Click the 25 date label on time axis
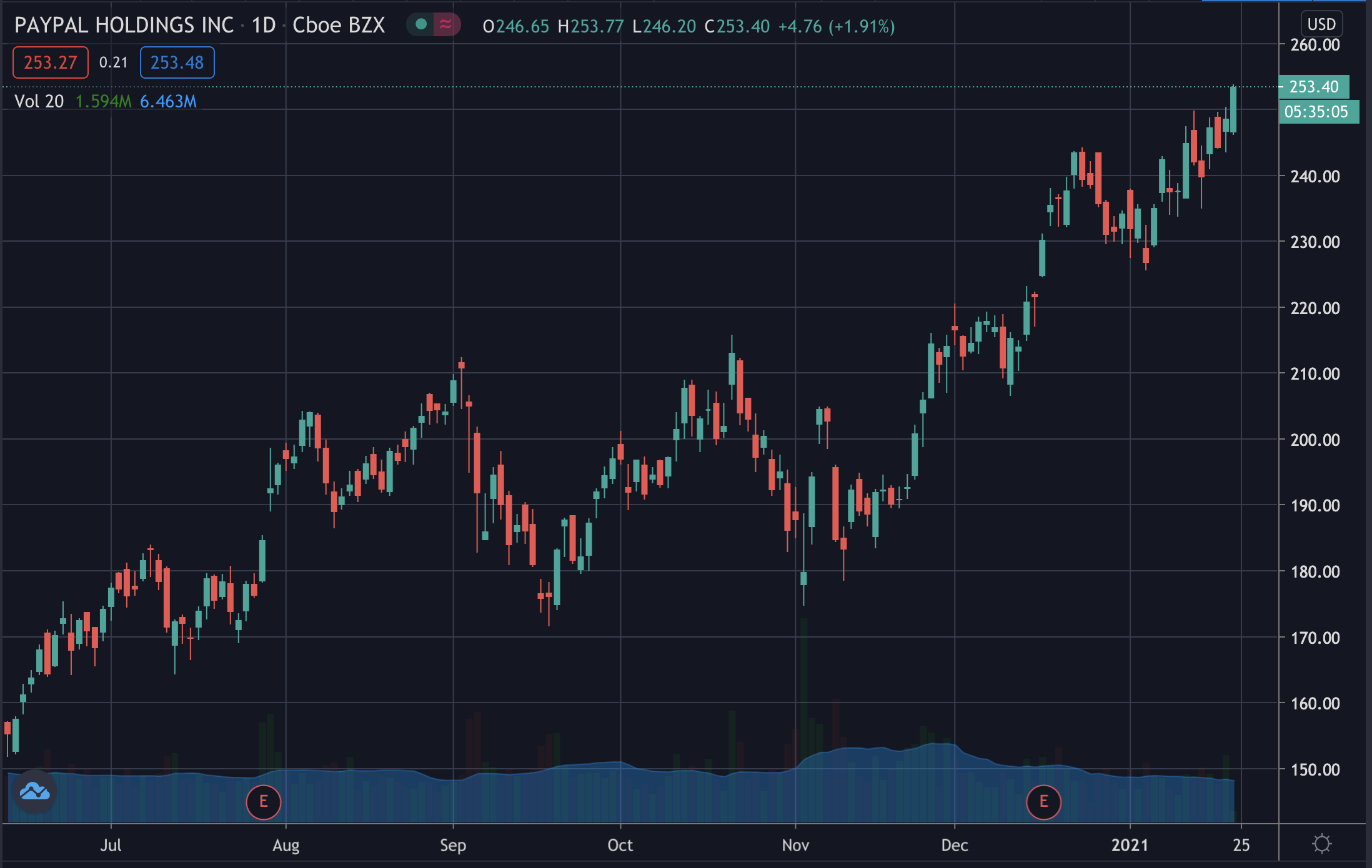Viewport: 1372px width, 868px height. pyautogui.click(x=1241, y=845)
